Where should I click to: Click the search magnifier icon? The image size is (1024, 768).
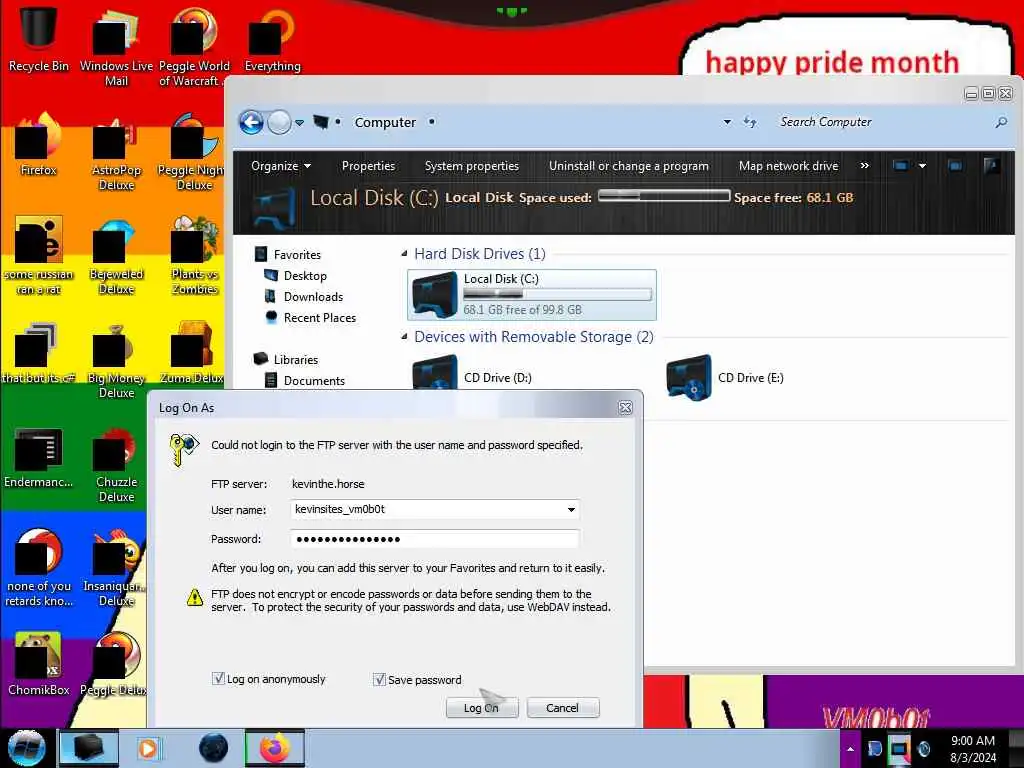[1000, 122]
